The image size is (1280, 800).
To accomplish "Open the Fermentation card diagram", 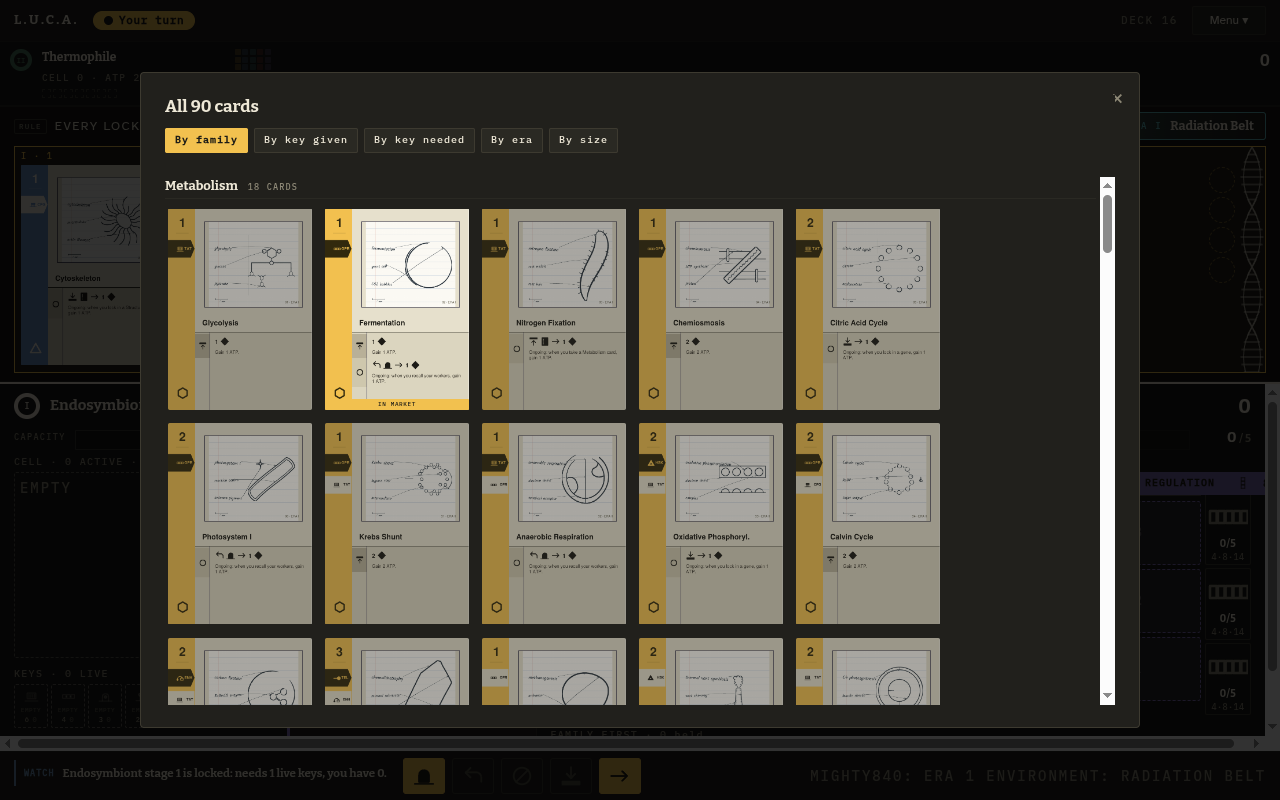I will coord(411,264).
